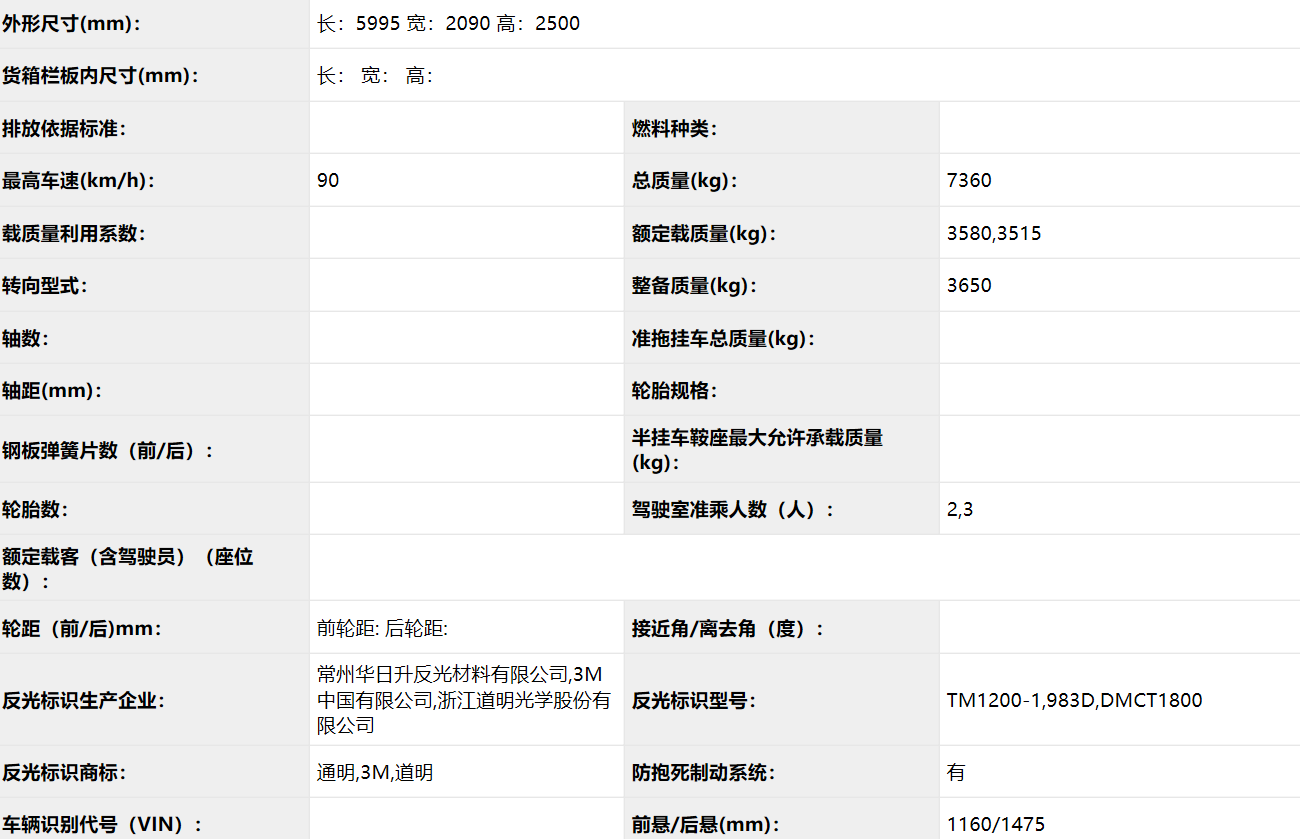The height and width of the screenshot is (839, 1300).
Task: Click the 轮胎规格 label
Action: coord(675,391)
